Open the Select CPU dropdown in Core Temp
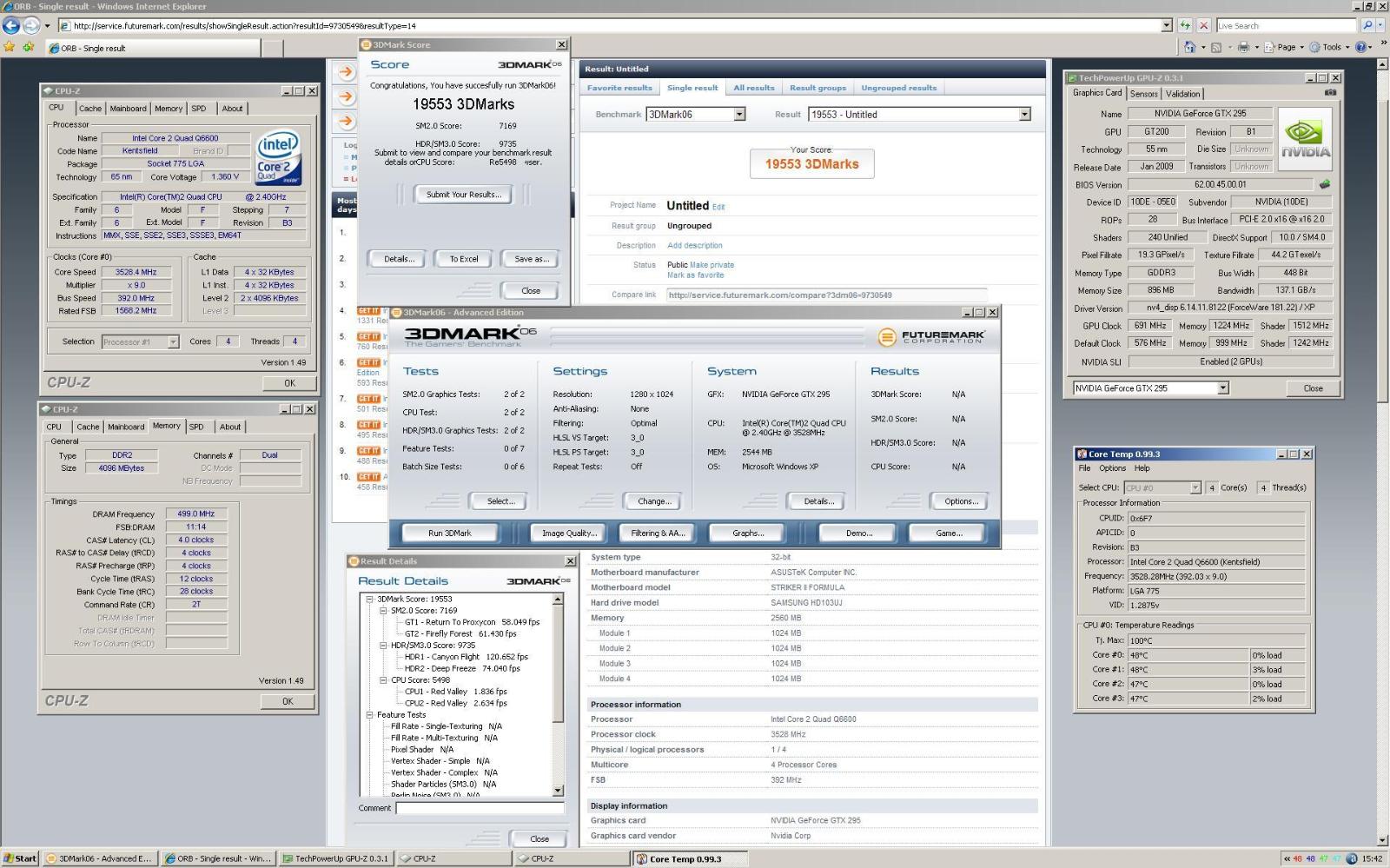The width and height of the screenshot is (1390, 868). 1195,487
